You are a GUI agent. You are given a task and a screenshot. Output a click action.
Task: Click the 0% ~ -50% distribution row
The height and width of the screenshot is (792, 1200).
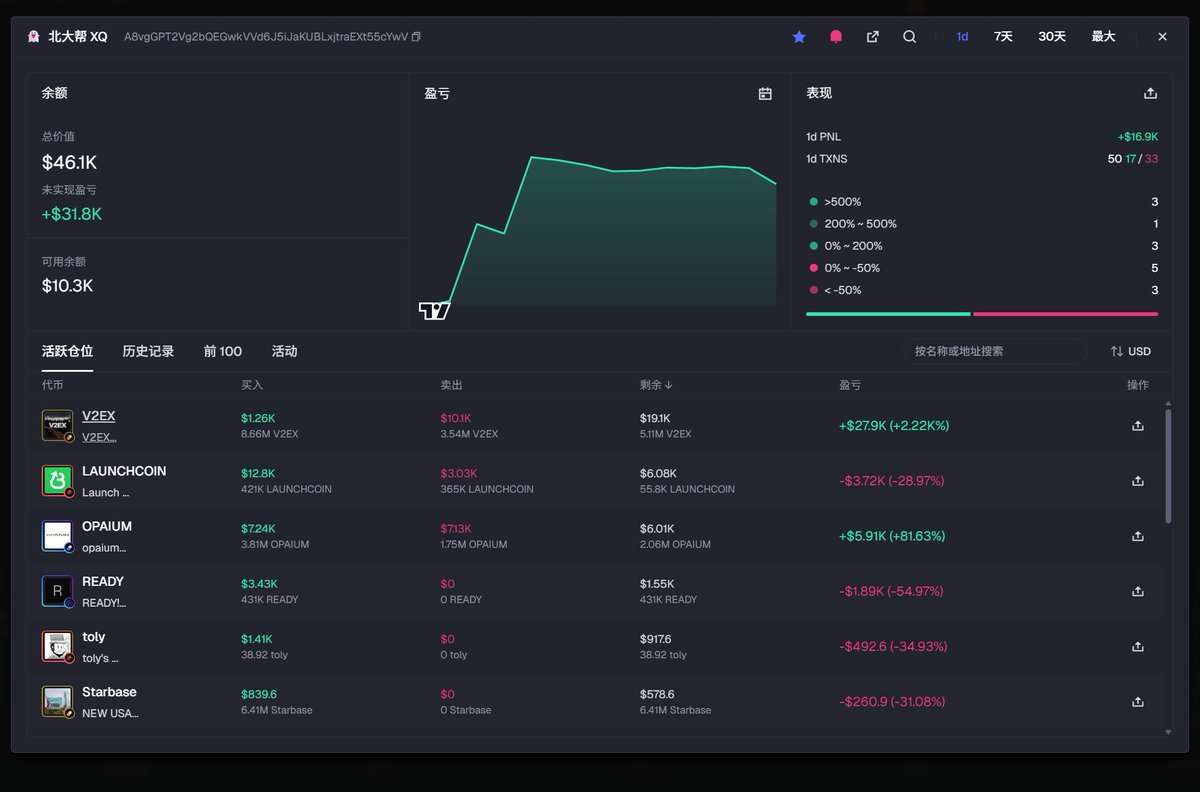[x=982, y=268]
